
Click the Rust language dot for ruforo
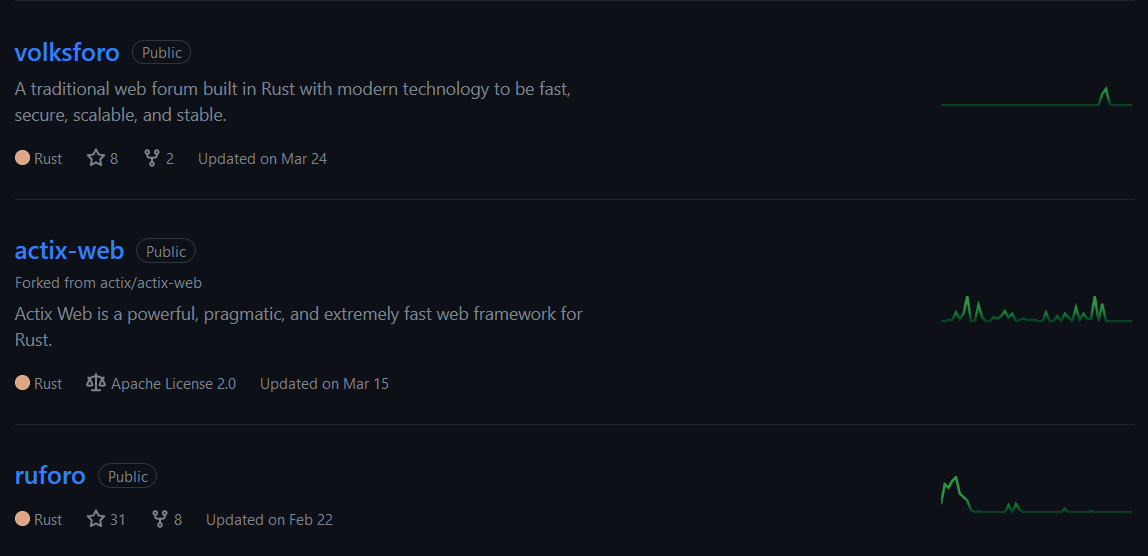[23, 519]
